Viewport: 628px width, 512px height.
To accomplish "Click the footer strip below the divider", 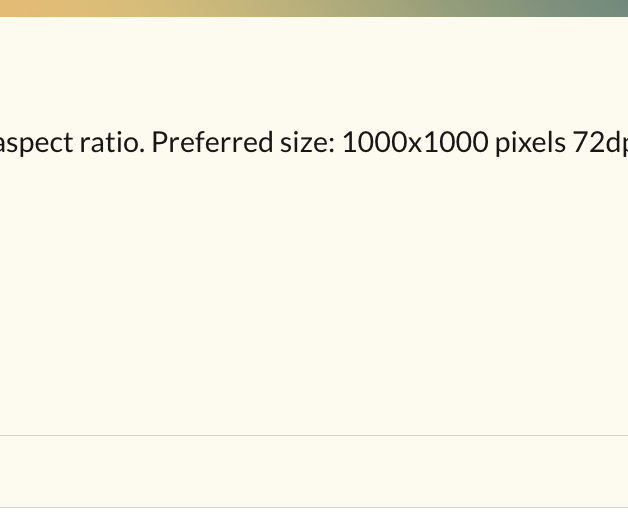I will pyautogui.click(x=314, y=472).
